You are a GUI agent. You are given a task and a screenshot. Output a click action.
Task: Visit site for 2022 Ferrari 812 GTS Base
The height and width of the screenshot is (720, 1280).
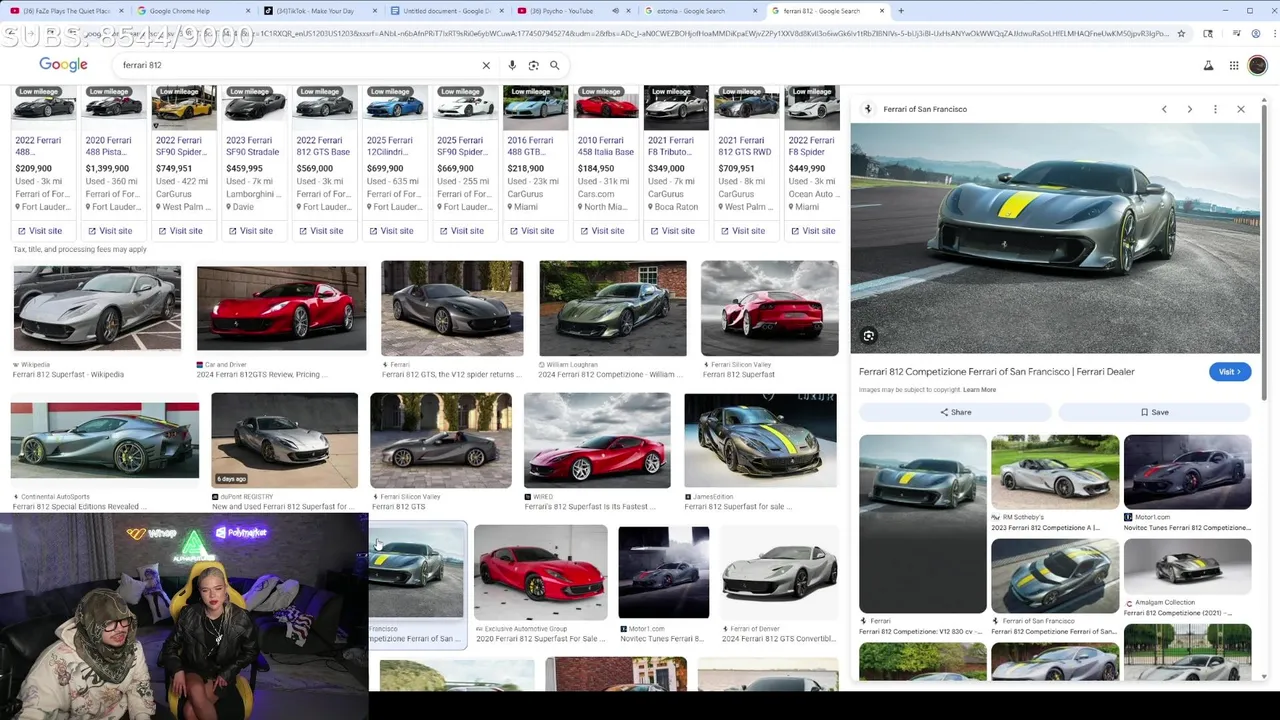[320, 231]
